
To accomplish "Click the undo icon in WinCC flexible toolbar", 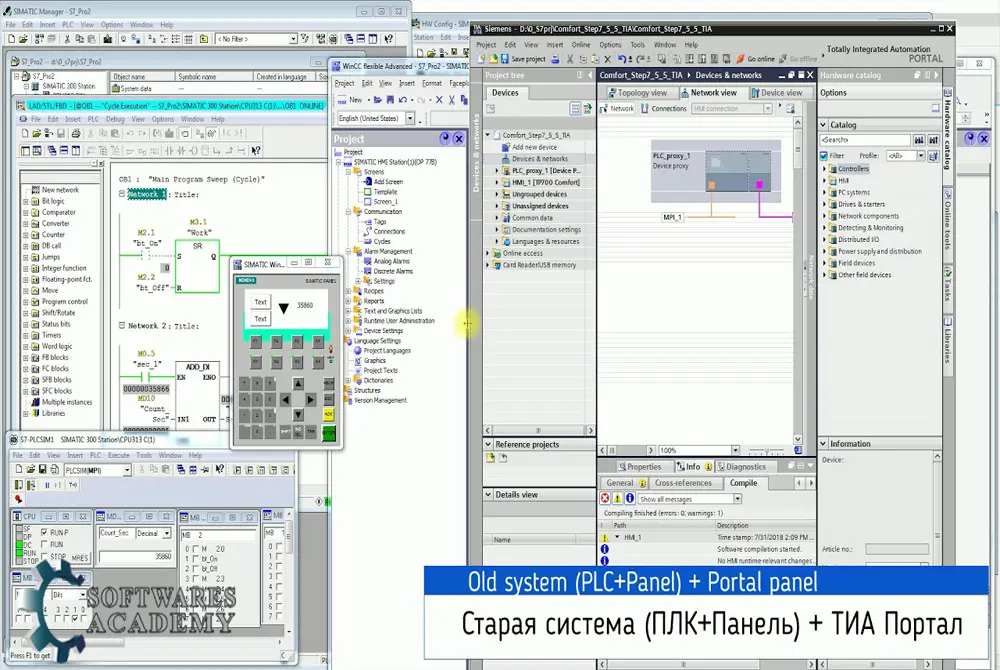I will 403,100.
